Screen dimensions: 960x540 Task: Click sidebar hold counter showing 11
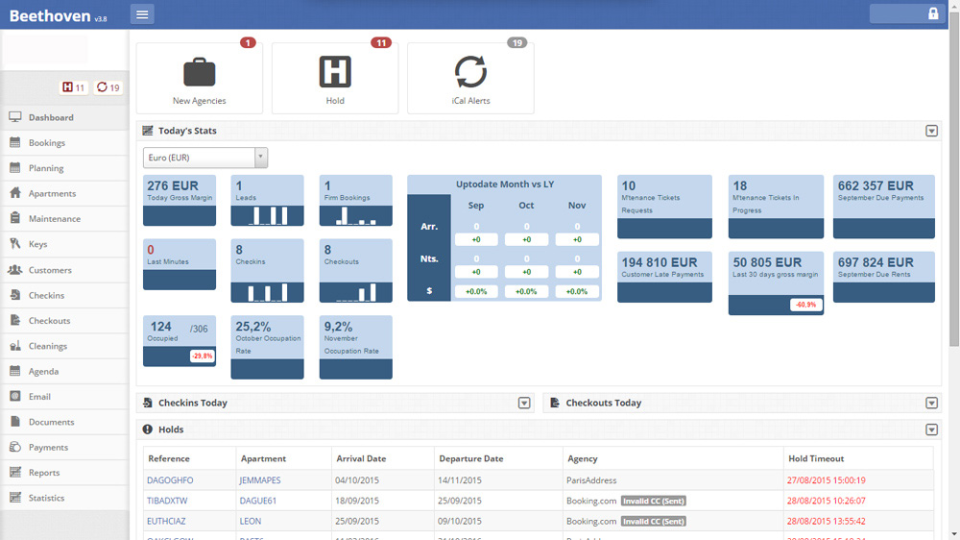73,88
